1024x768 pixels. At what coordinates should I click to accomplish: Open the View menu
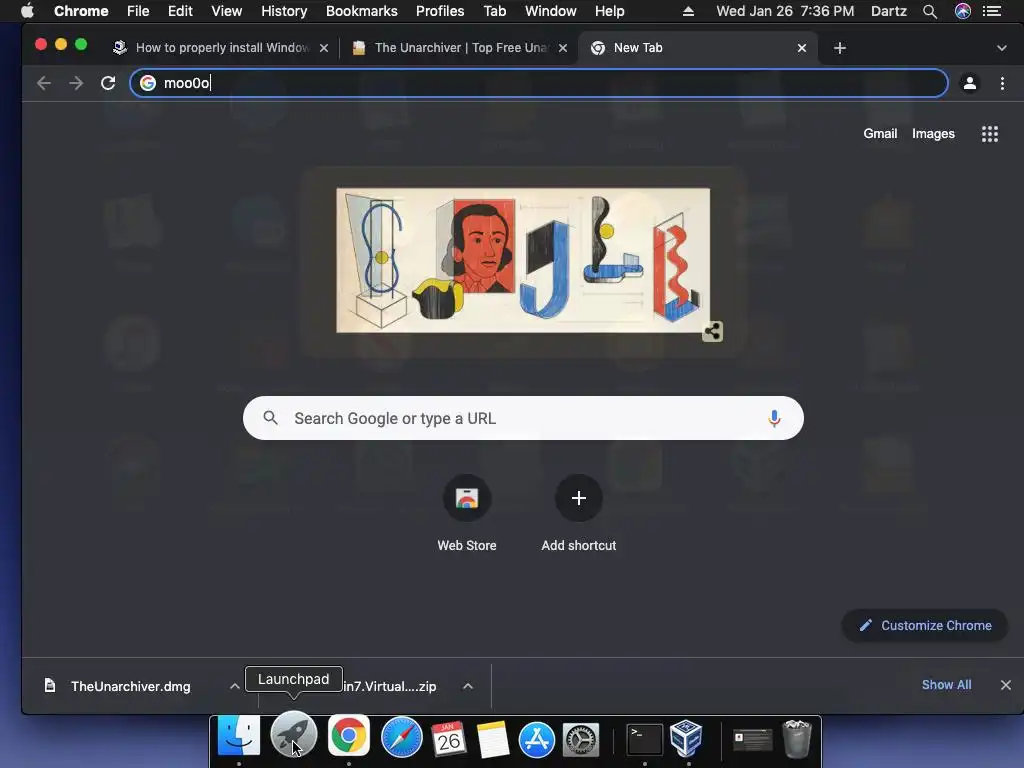[227, 11]
